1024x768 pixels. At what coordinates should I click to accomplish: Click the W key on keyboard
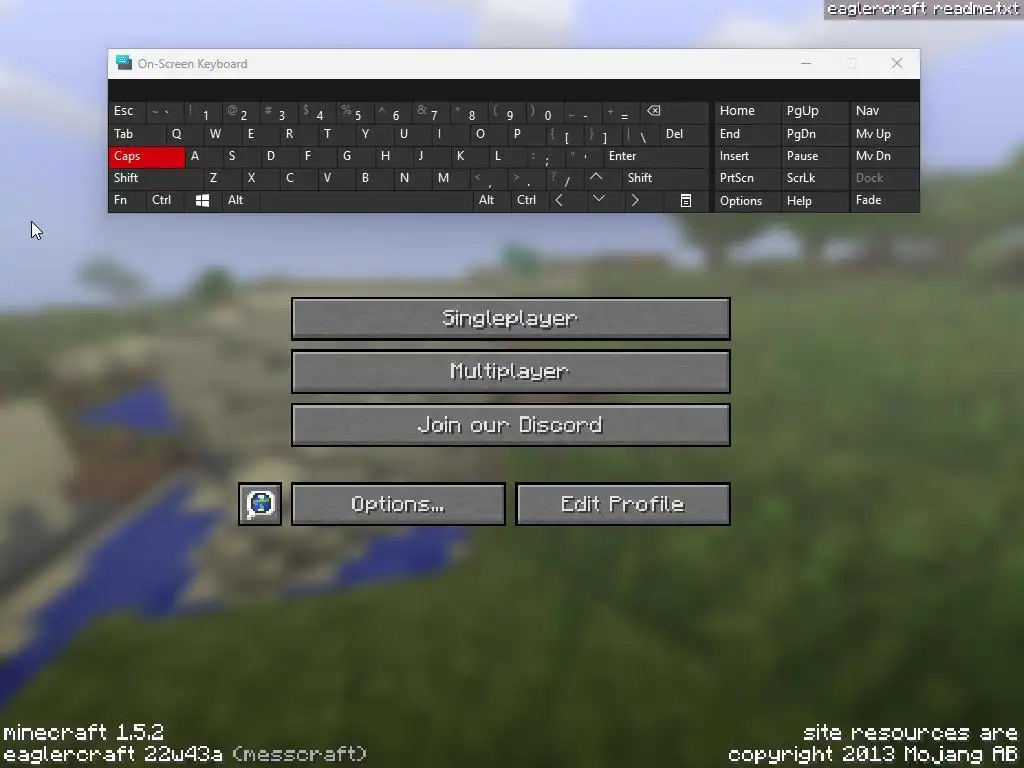(x=223, y=134)
